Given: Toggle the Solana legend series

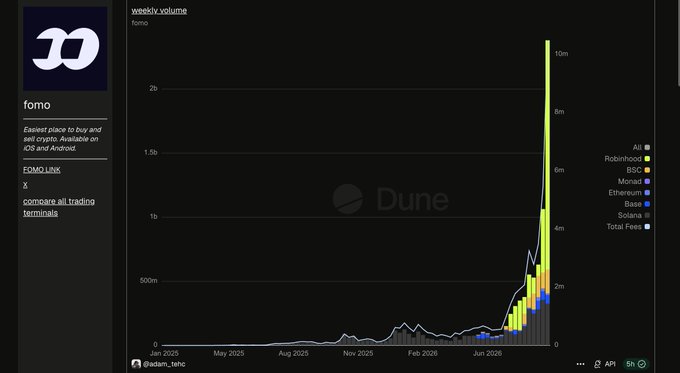Looking at the screenshot, I should (634, 215).
